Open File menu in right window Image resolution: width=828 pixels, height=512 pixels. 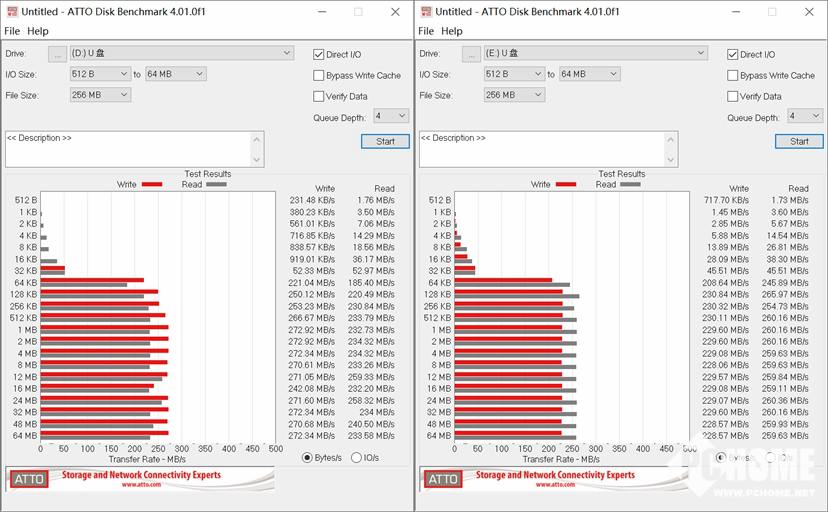[426, 31]
